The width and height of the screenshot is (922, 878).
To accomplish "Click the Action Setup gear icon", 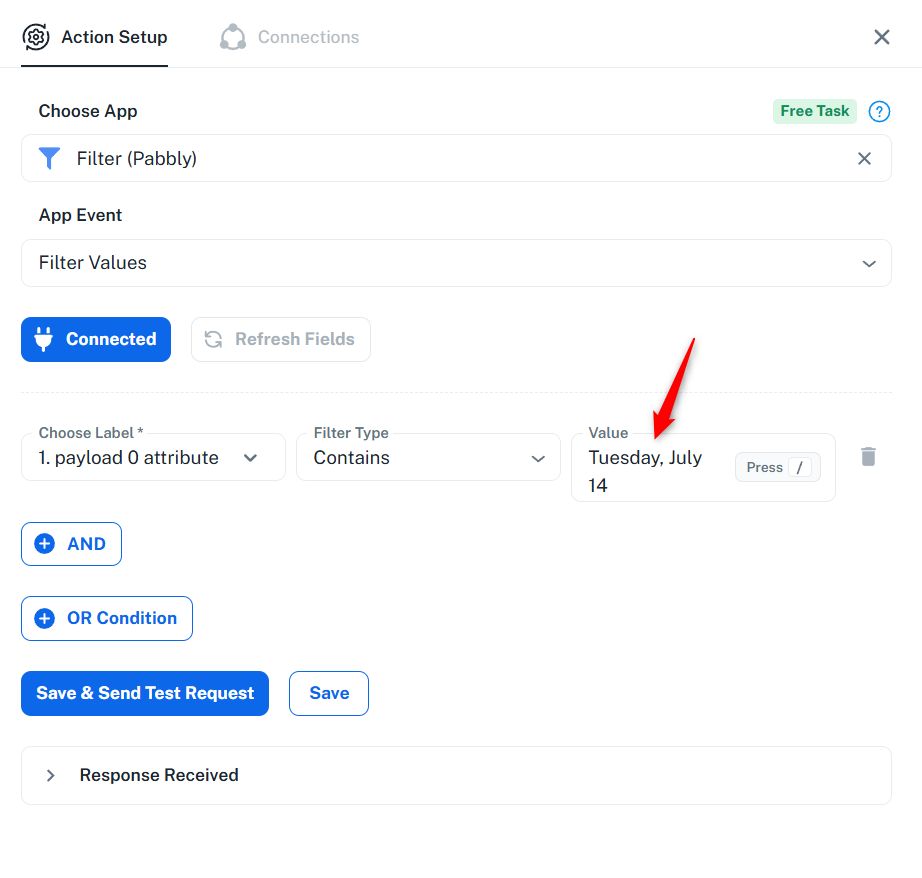I will point(36,37).
